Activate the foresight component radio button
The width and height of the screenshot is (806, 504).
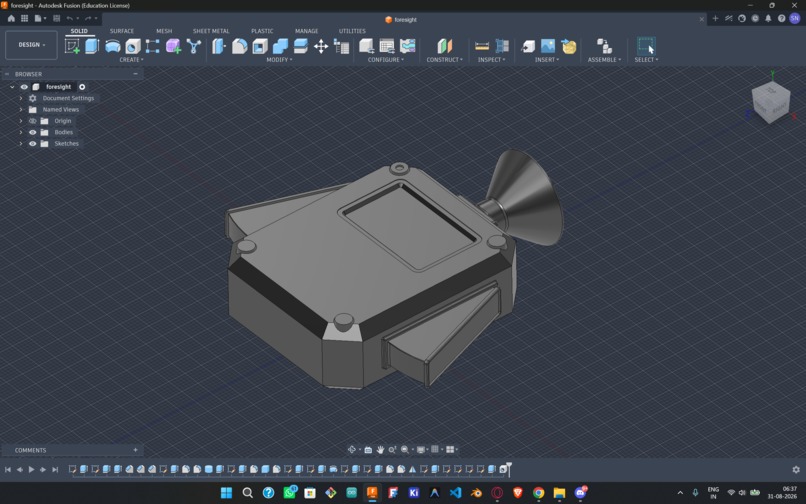pyautogui.click(x=82, y=87)
